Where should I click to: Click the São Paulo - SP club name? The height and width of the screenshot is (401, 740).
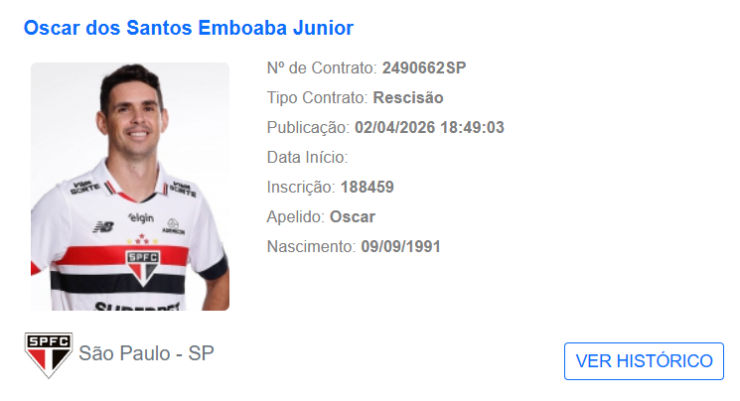(x=146, y=353)
